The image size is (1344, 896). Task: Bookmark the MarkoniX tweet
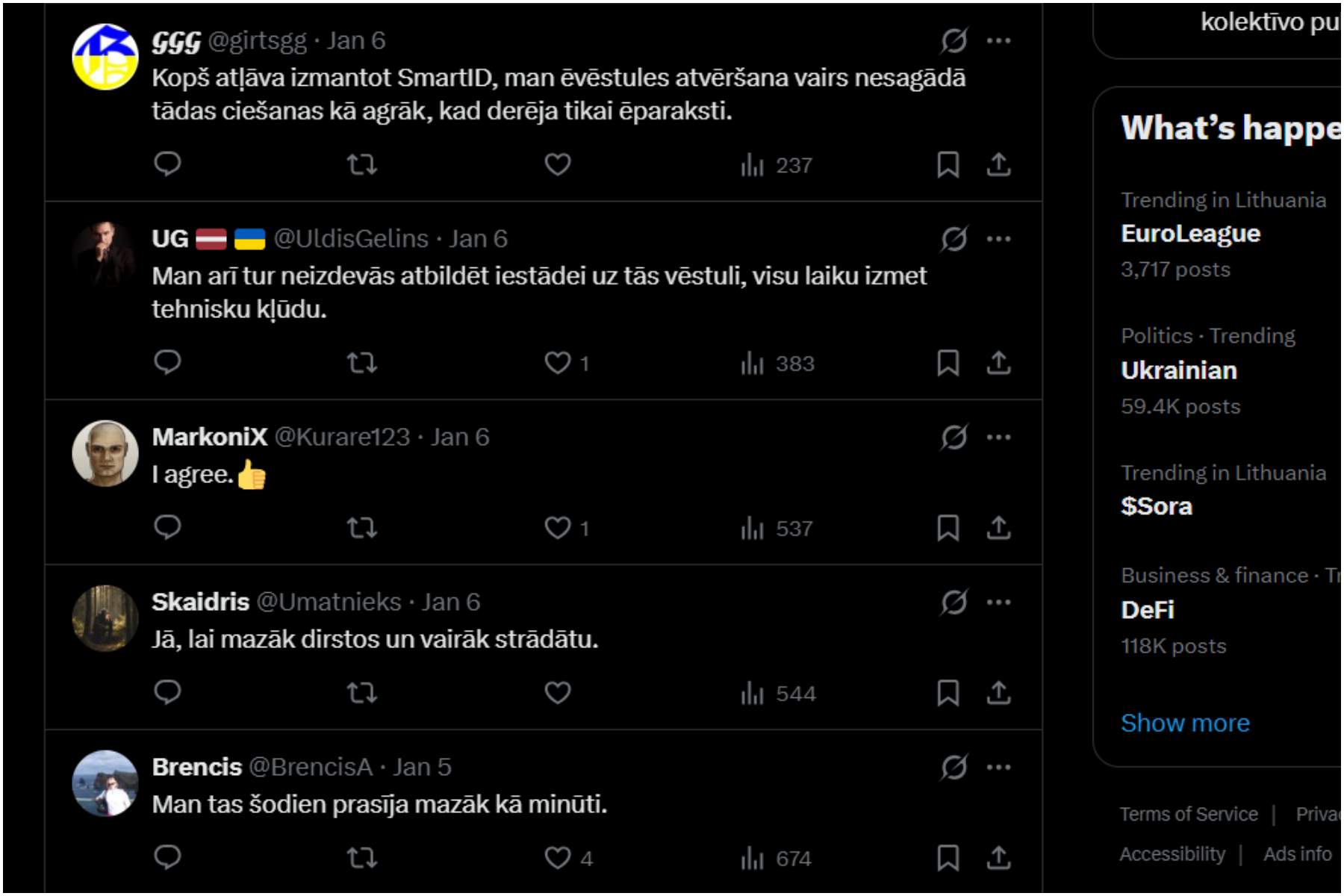tap(948, 528)
